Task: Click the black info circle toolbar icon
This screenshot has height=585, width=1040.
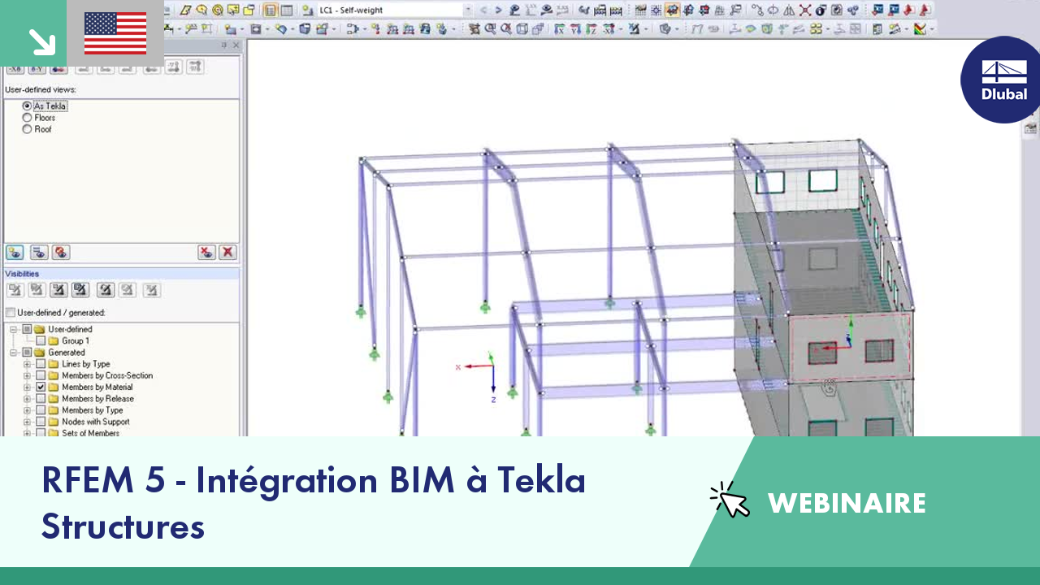Action: click(x=821, y=10)
